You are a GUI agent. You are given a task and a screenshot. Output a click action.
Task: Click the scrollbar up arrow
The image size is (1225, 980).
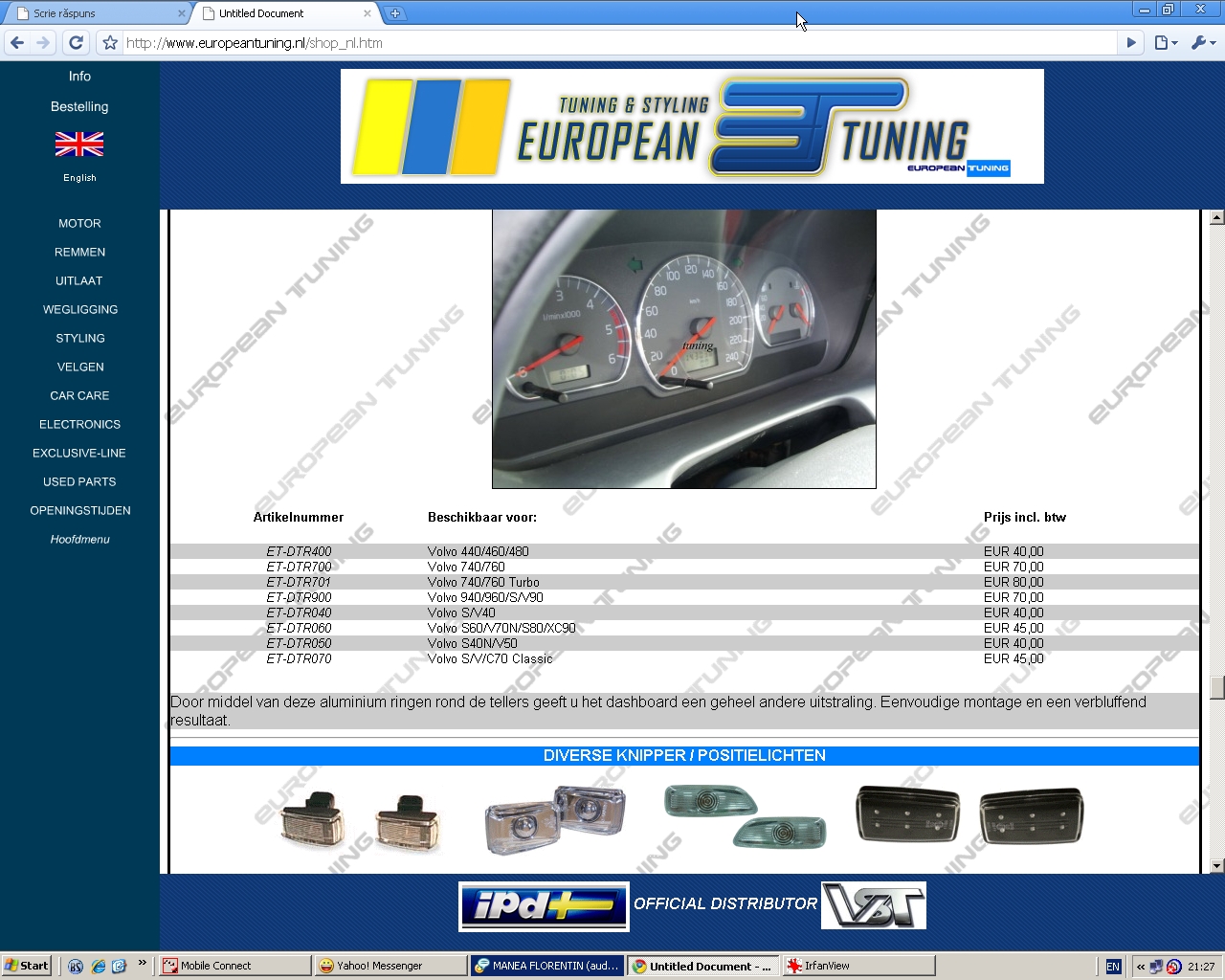coord(1216,217)
